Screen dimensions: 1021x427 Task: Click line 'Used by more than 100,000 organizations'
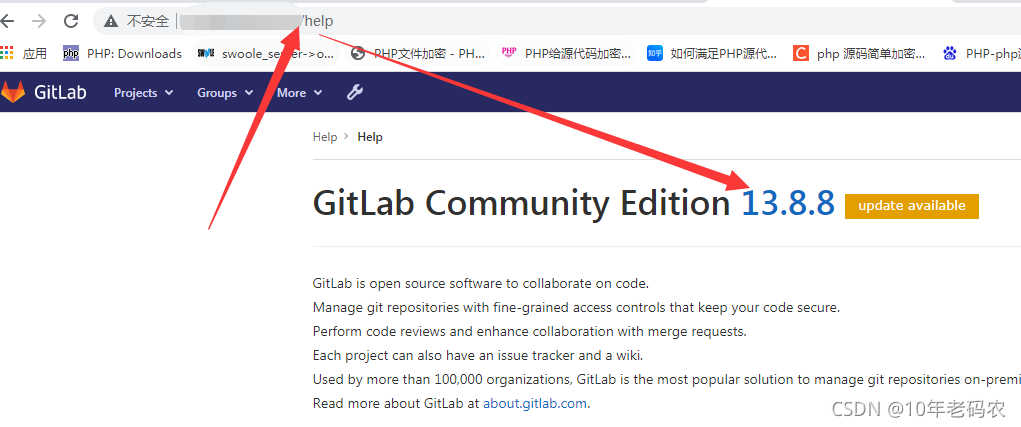click(x=667, y=379)
